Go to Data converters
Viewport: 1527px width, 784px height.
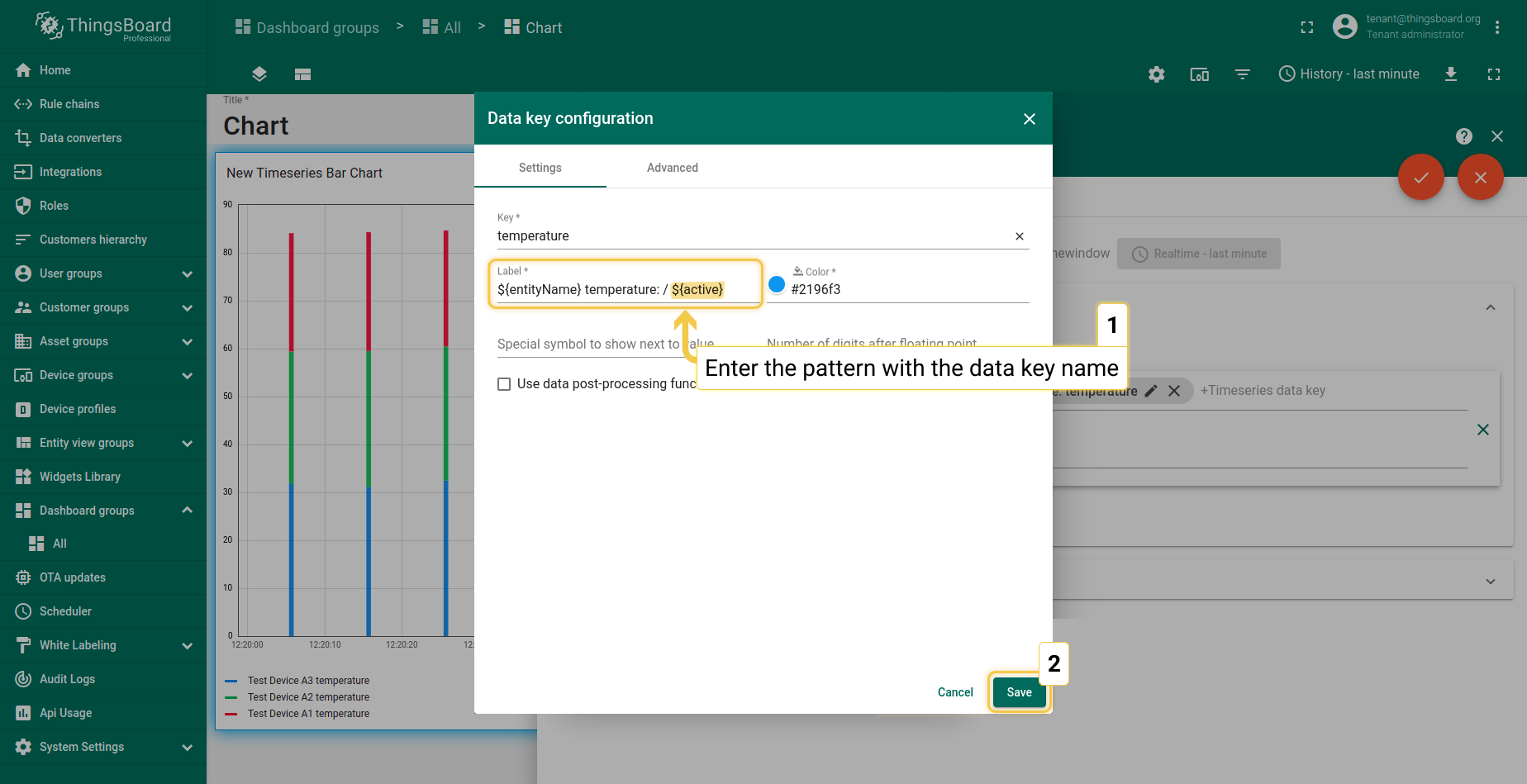pyautogui.click(x=102, y=138)
